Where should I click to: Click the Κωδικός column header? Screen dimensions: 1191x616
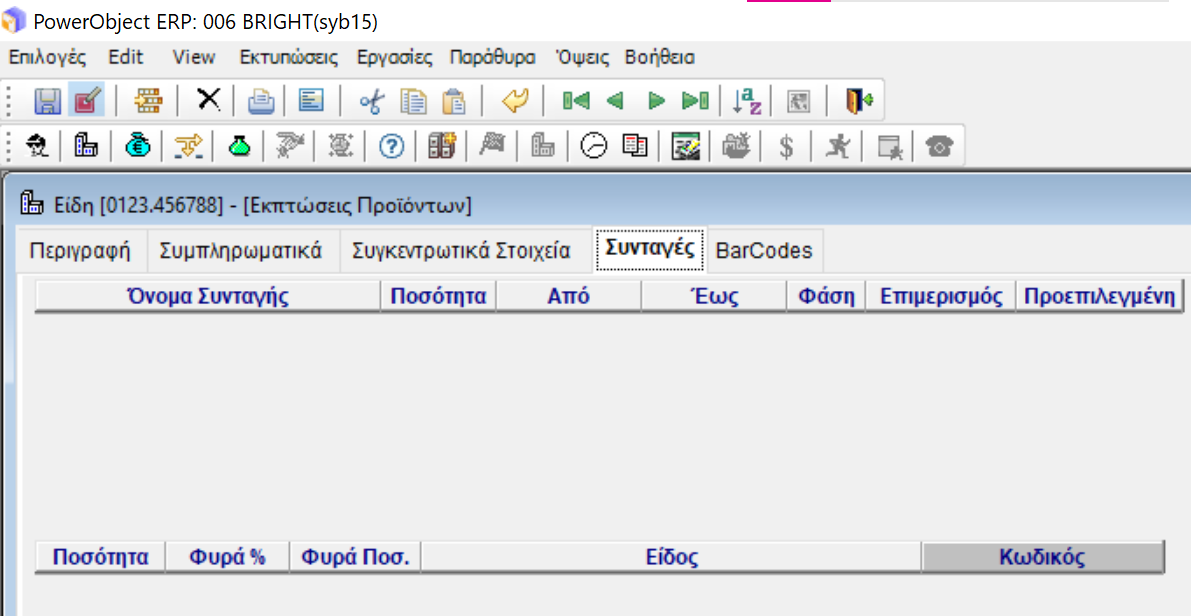coord(1042,558)
